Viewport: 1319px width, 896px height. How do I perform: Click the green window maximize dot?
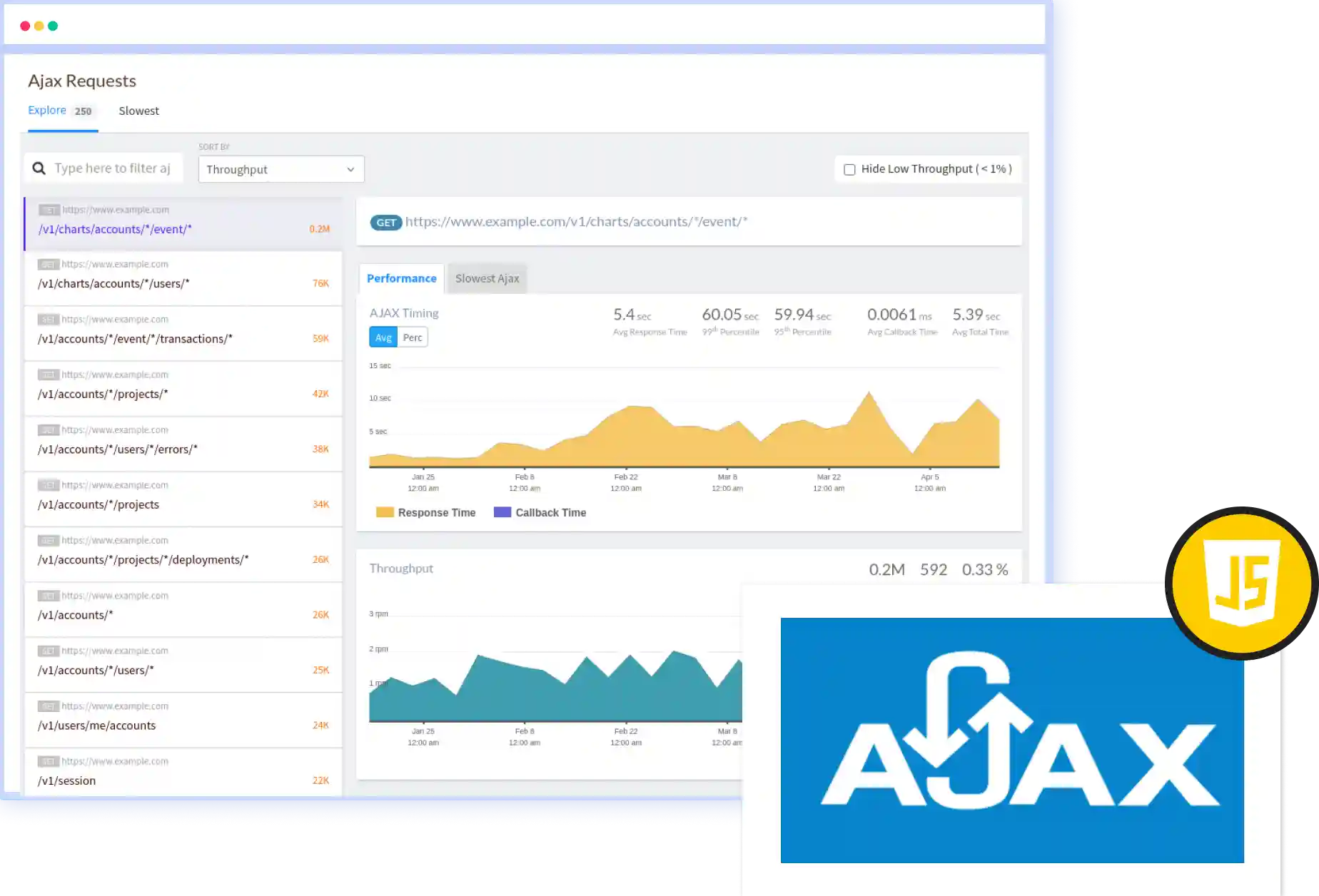[53, 26]
